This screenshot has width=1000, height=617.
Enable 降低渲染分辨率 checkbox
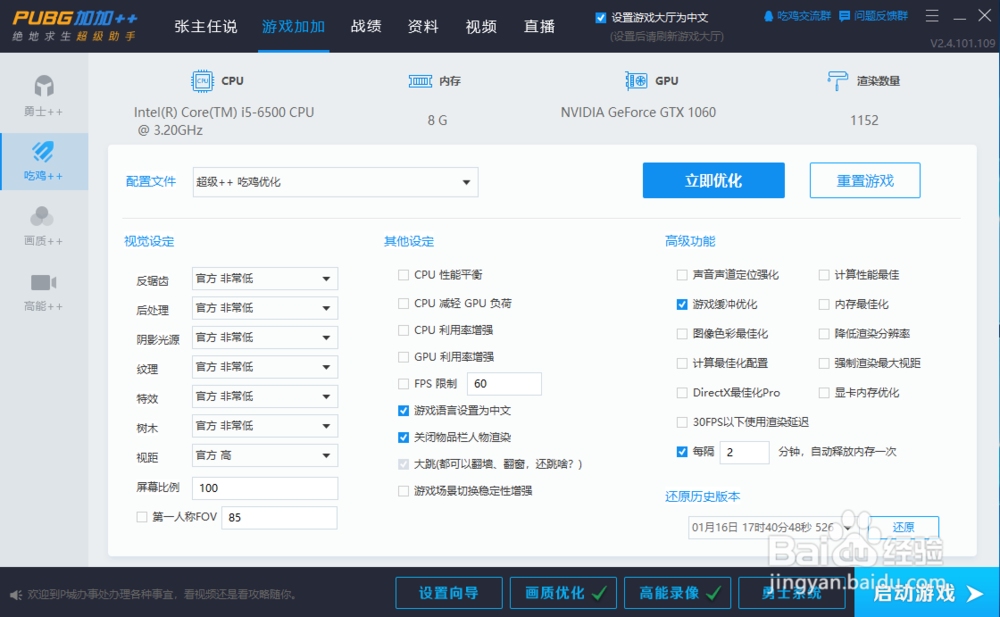coord(824,334)
